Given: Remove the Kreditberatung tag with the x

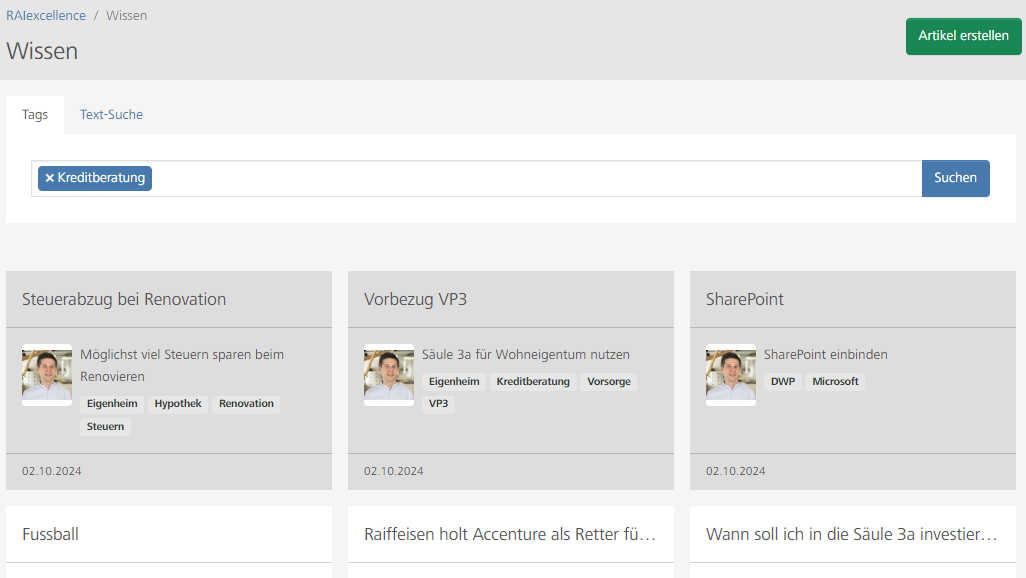Looking at the screenshot, I should click(x=50, y=178).
